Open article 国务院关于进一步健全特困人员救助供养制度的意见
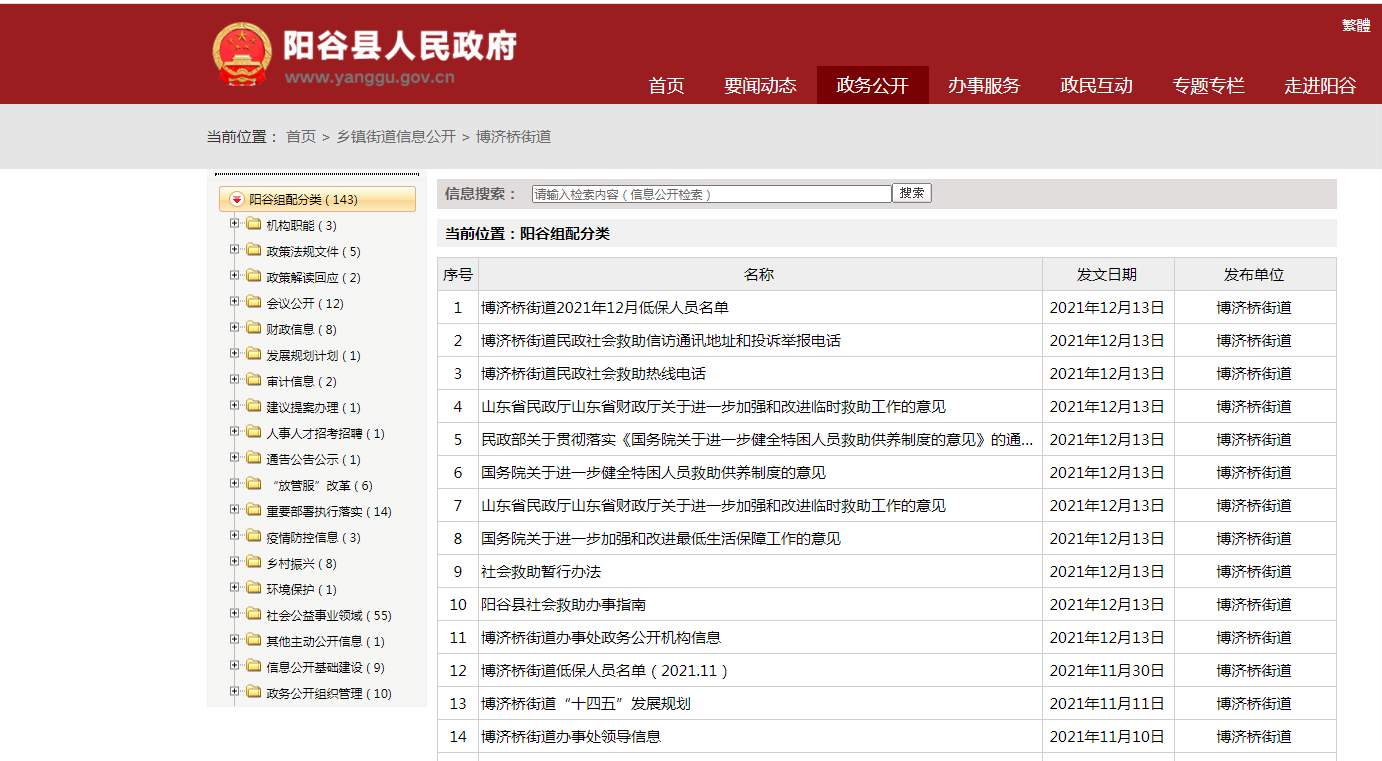 pos(653,473)
